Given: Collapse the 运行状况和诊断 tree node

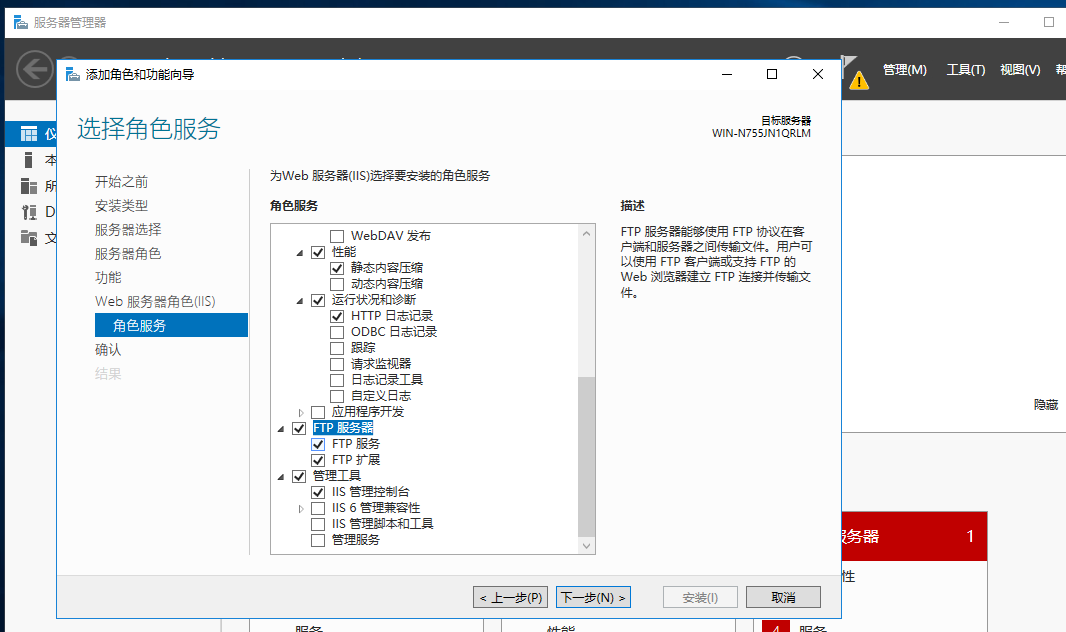Looking at the screenshot, I should tap(300, 300).
